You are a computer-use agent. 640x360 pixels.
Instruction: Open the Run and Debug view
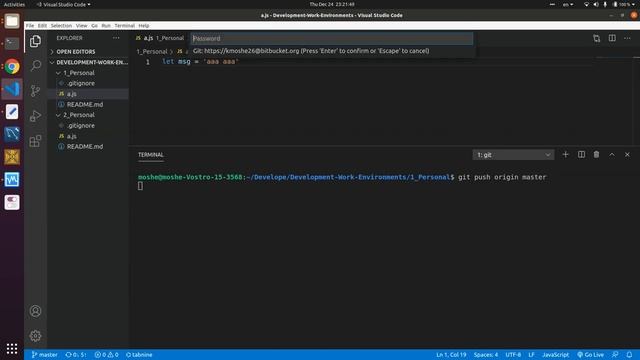click(x=36, y=116)
